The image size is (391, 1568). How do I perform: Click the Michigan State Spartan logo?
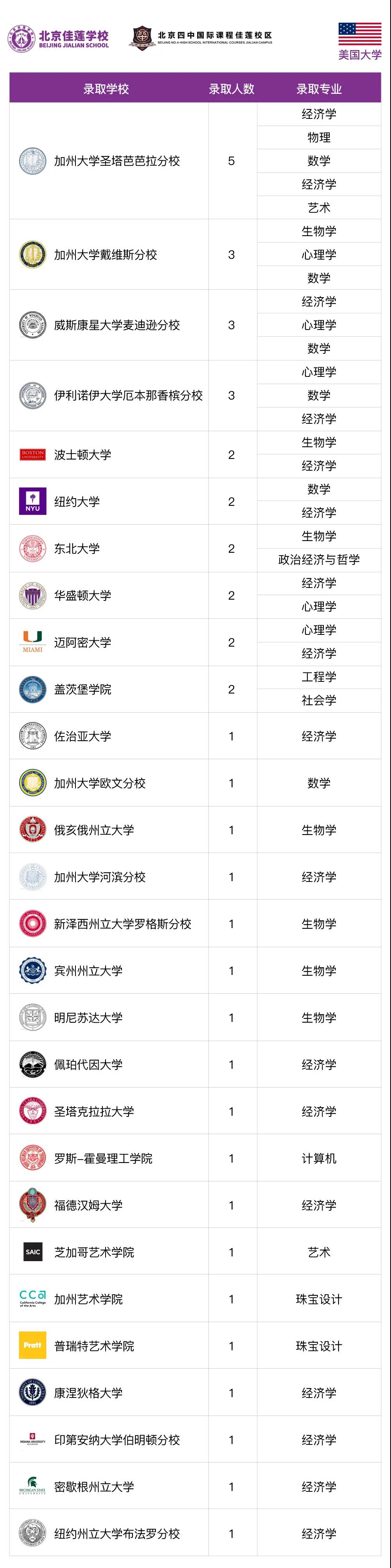[x=32, y=1486]
